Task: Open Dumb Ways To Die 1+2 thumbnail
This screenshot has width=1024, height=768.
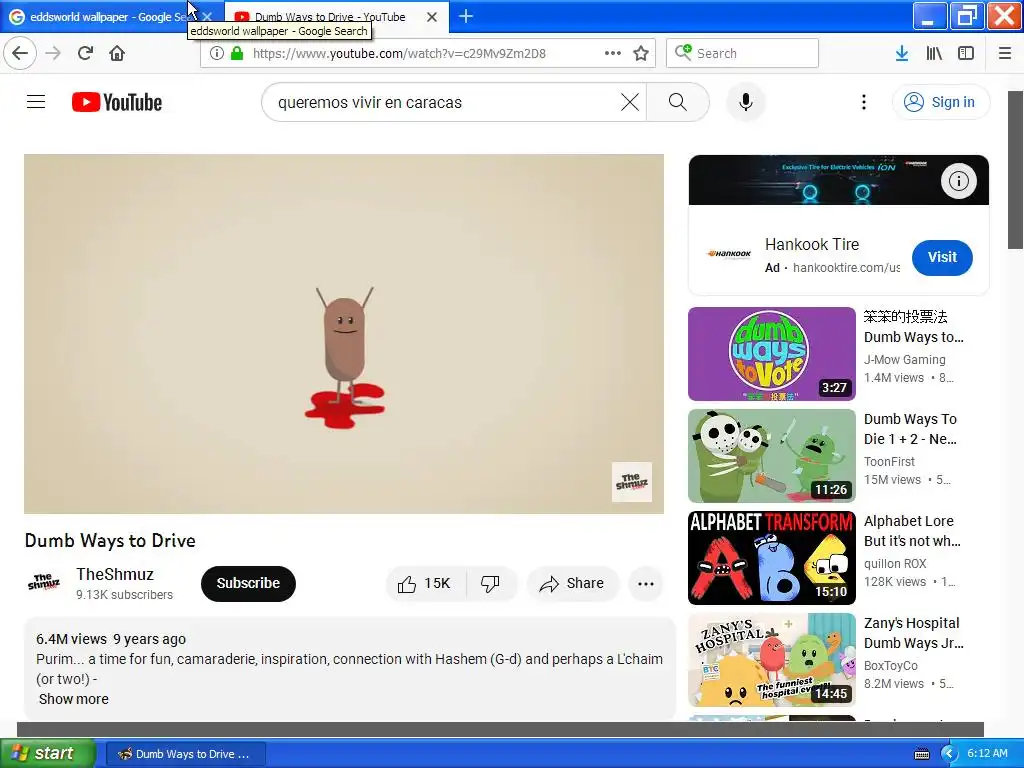Action: 771,456
